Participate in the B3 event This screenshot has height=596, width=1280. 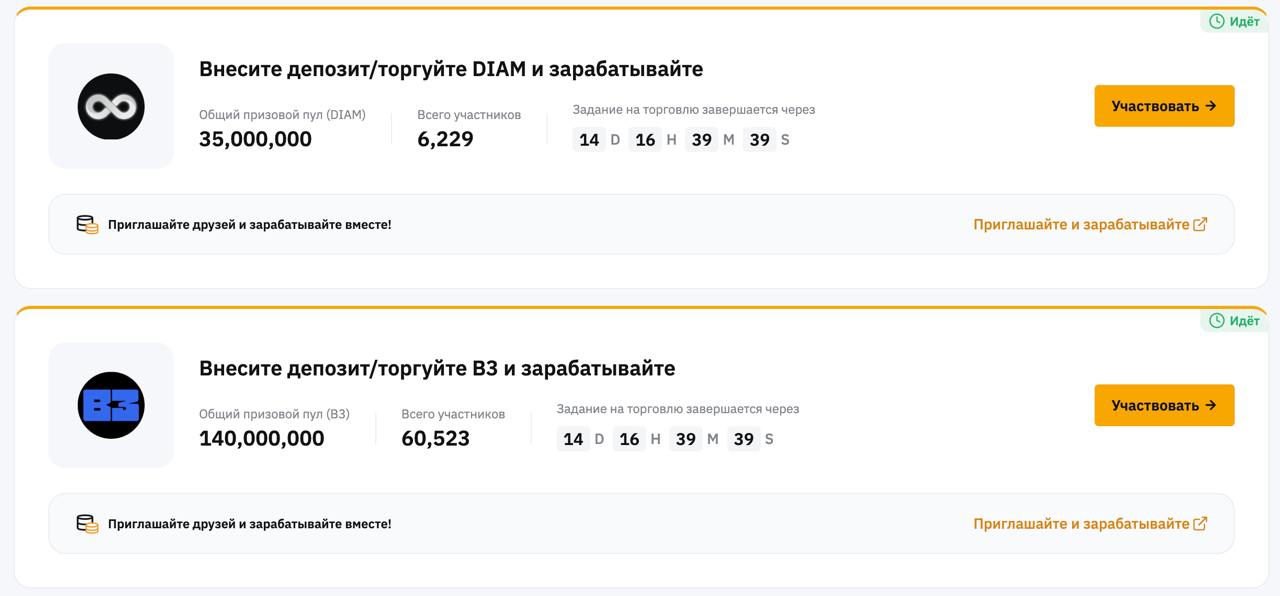coord(1164,405)
